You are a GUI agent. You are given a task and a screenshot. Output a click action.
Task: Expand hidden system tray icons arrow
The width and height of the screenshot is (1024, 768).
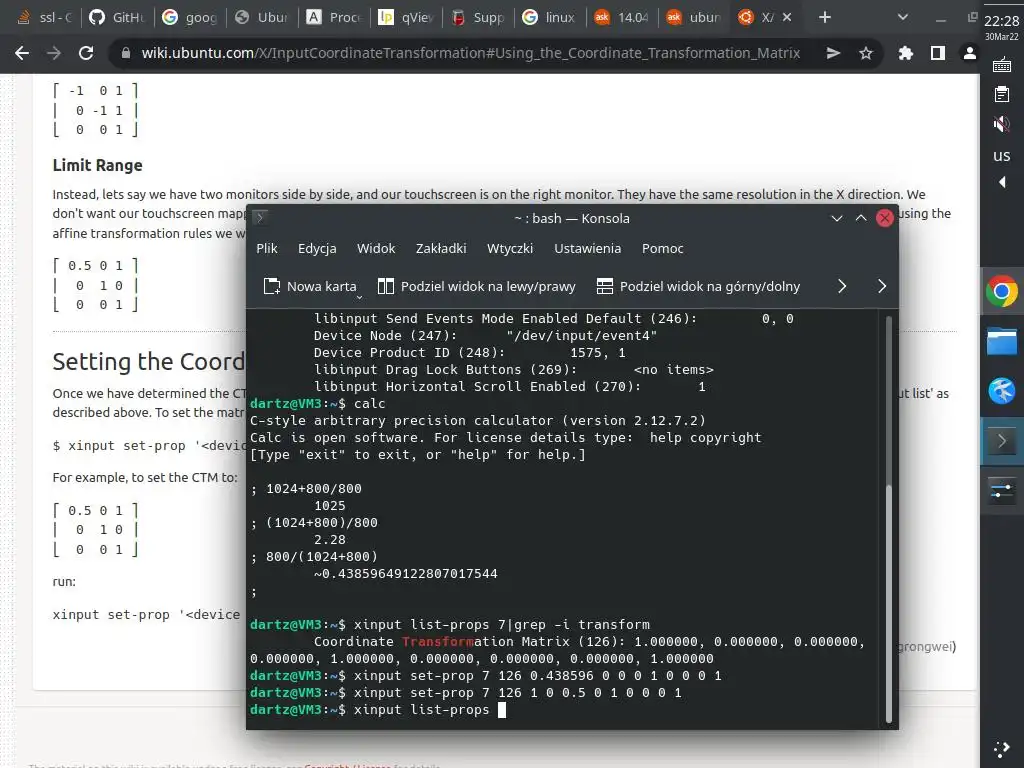1002,182
